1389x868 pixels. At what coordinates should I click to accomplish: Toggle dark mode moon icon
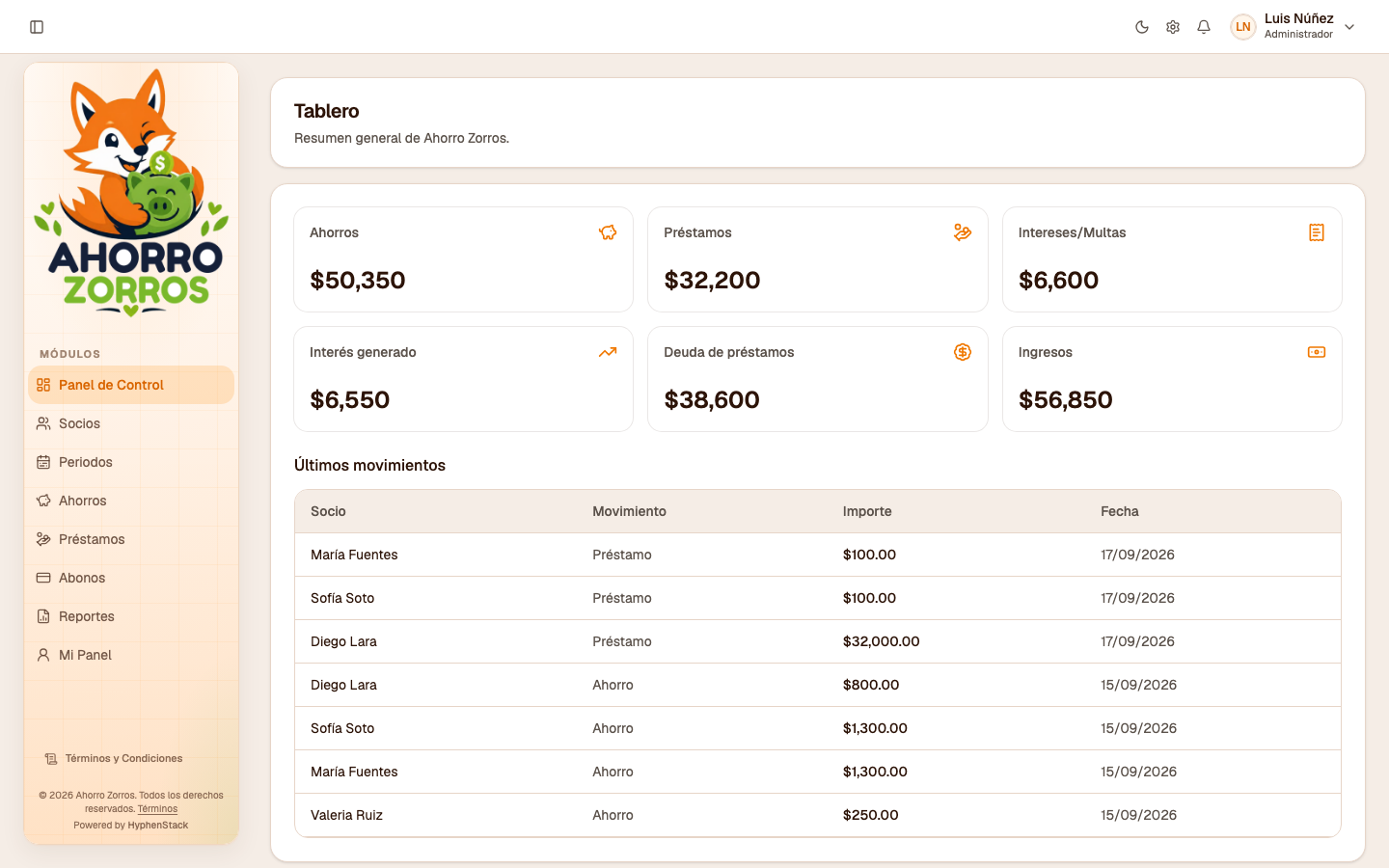(x=1142, y=27)
